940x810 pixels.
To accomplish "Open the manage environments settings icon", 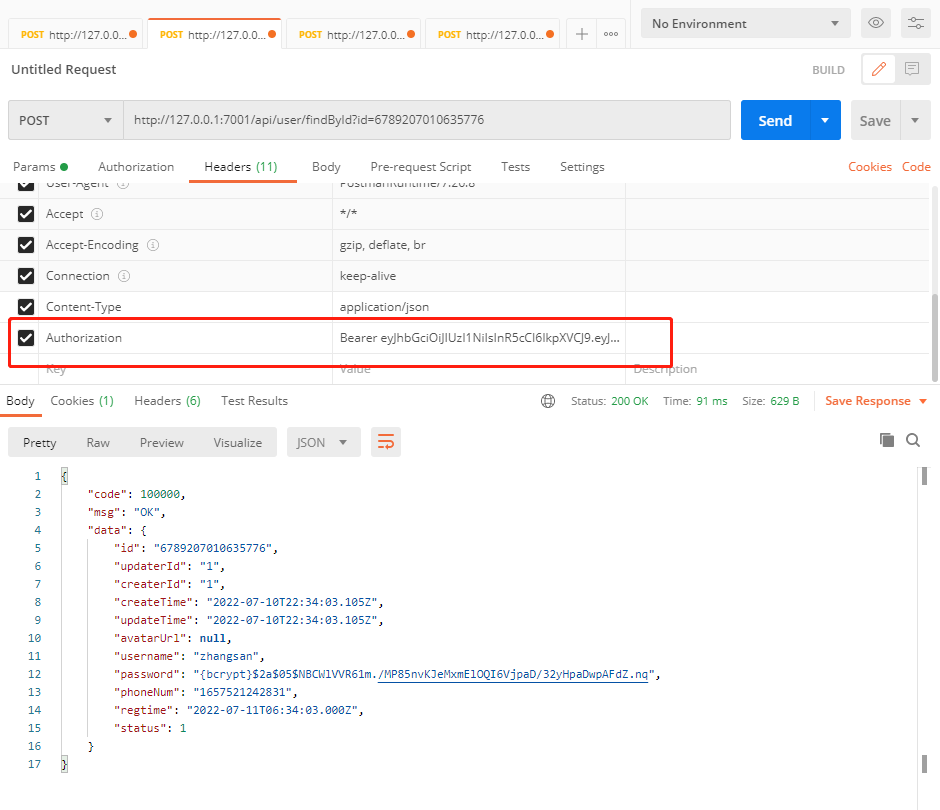I will [x=915, y=23].
